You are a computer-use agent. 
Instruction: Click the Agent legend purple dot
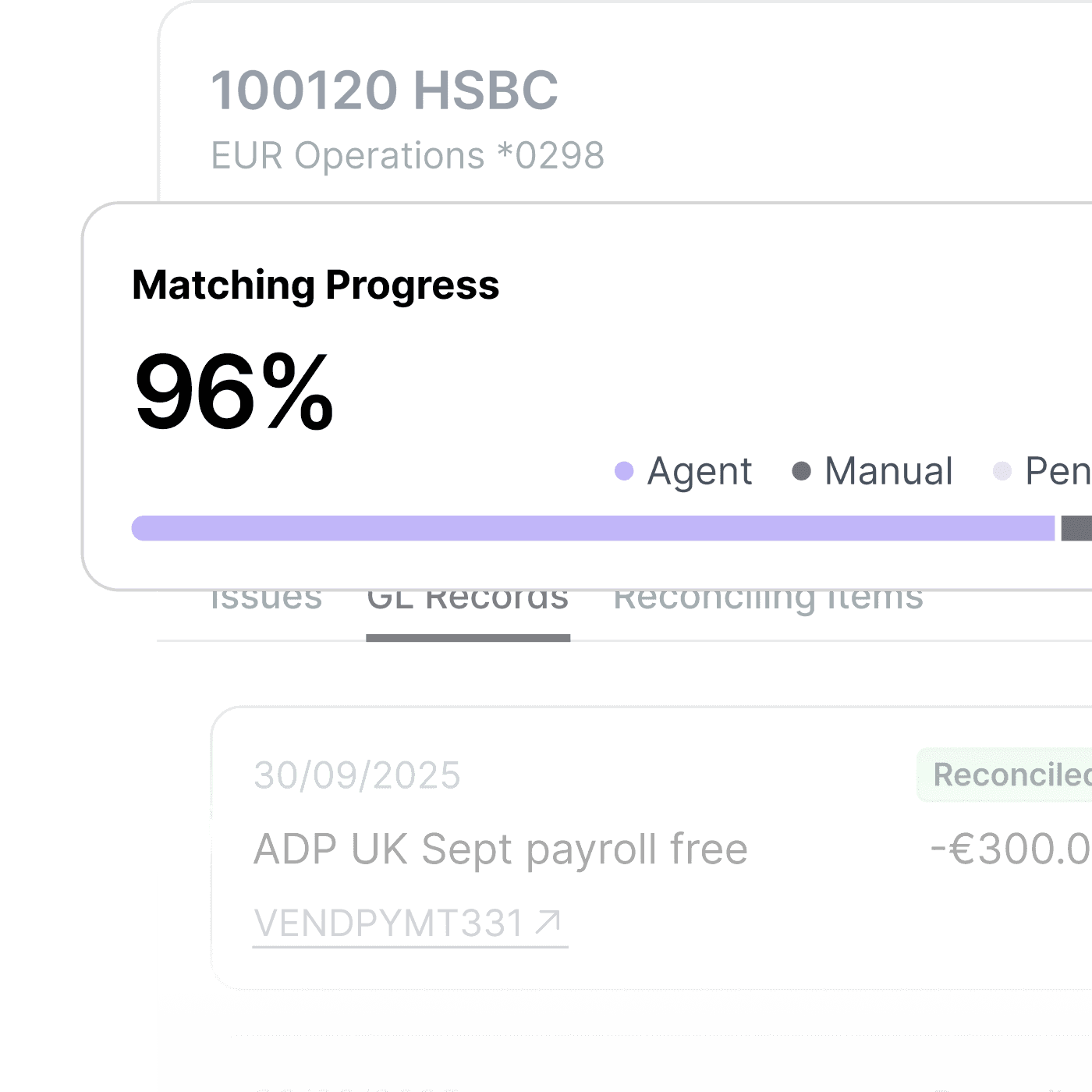click(624, 471)
